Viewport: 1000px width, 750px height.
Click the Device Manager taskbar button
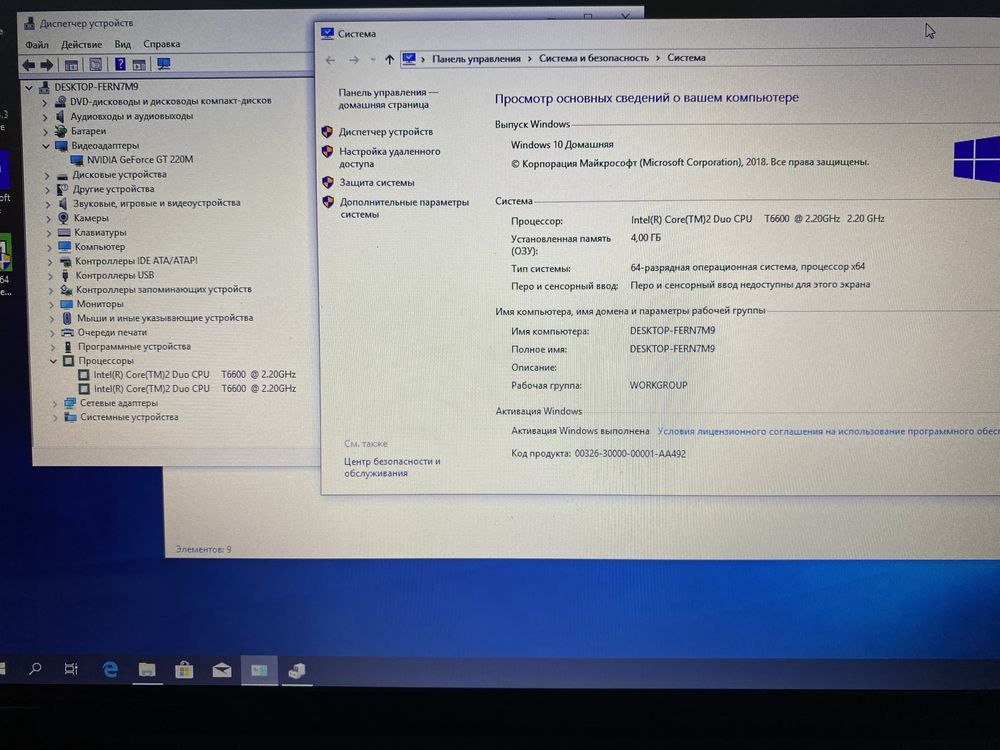[297, 671]
